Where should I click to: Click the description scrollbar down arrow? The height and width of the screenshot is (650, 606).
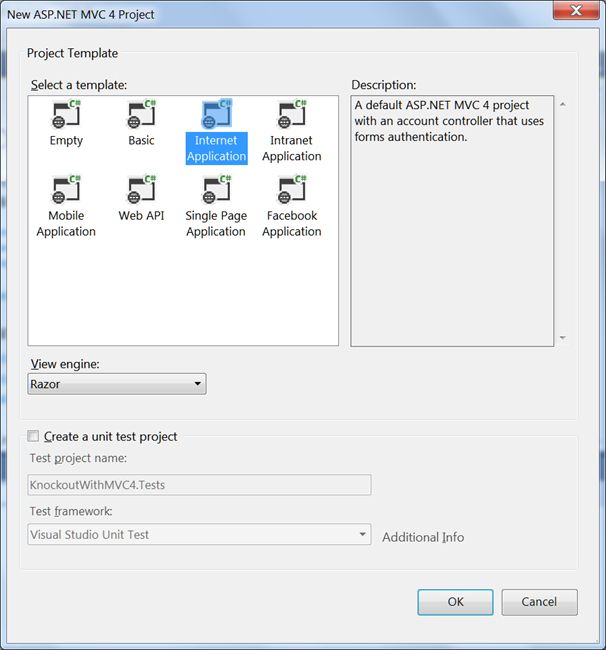pyautogui.click(x=562, y=337)
